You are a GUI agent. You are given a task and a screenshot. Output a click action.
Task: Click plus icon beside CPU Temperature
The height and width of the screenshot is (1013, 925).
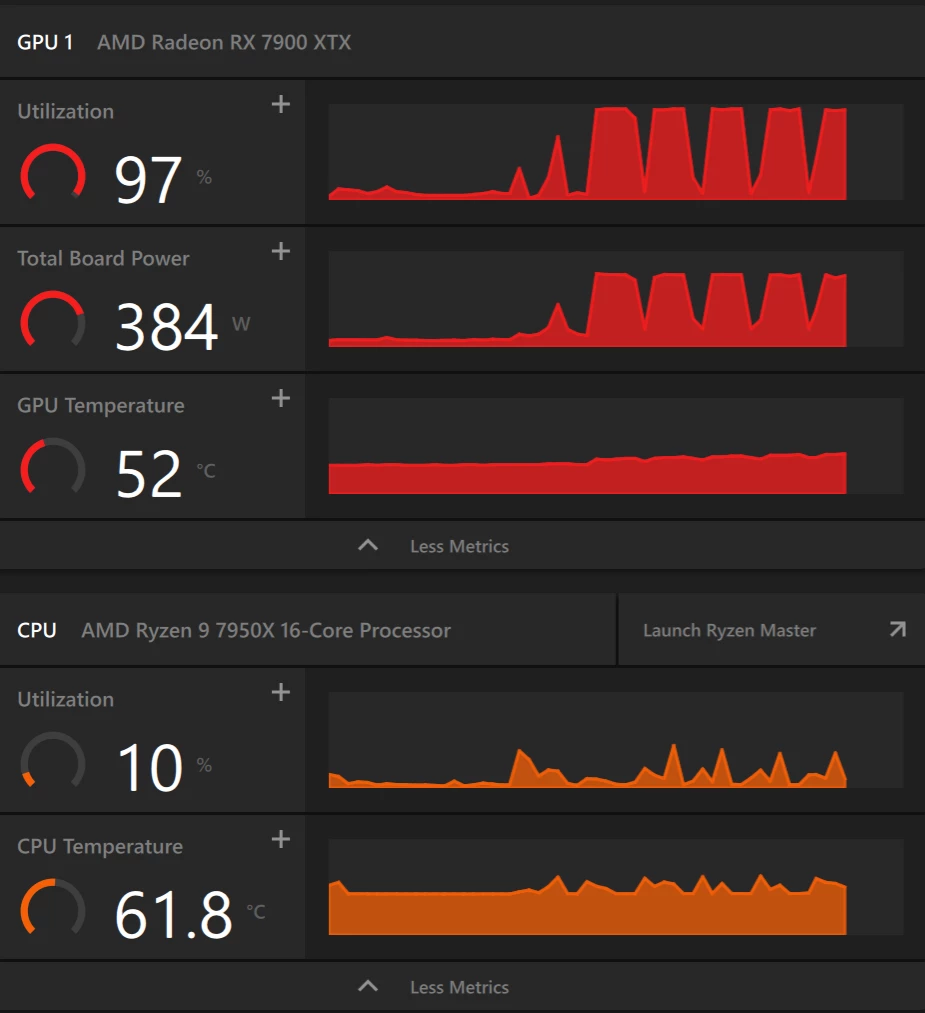pos(280,839)
